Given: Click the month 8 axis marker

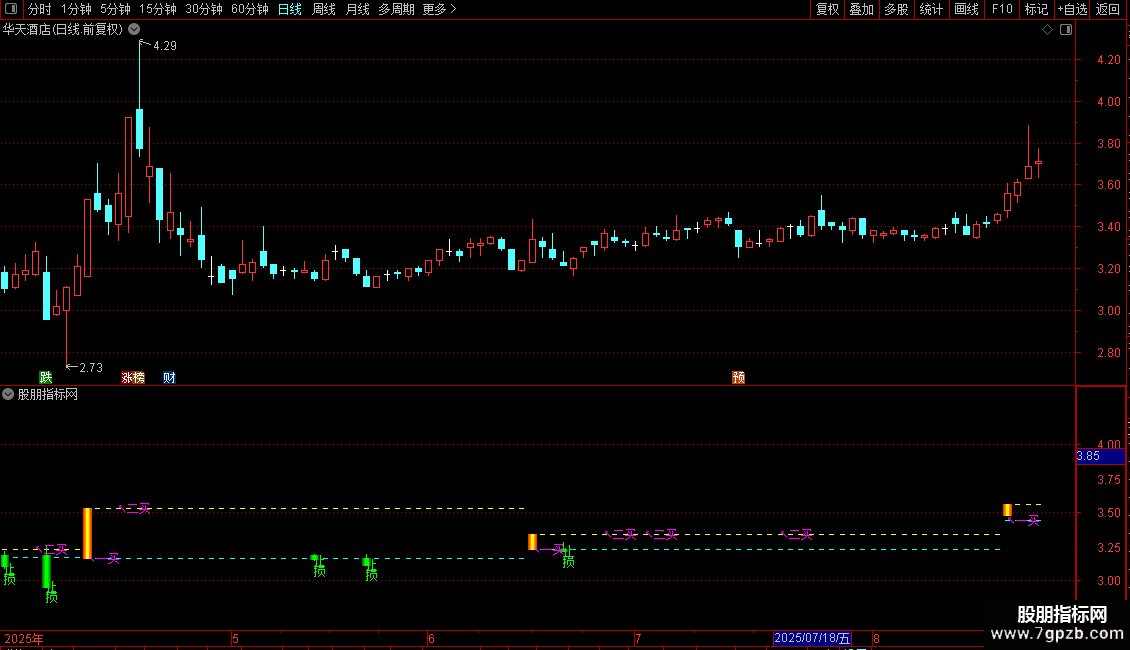Looking at the screenshot, I should (x=876, y=638).
